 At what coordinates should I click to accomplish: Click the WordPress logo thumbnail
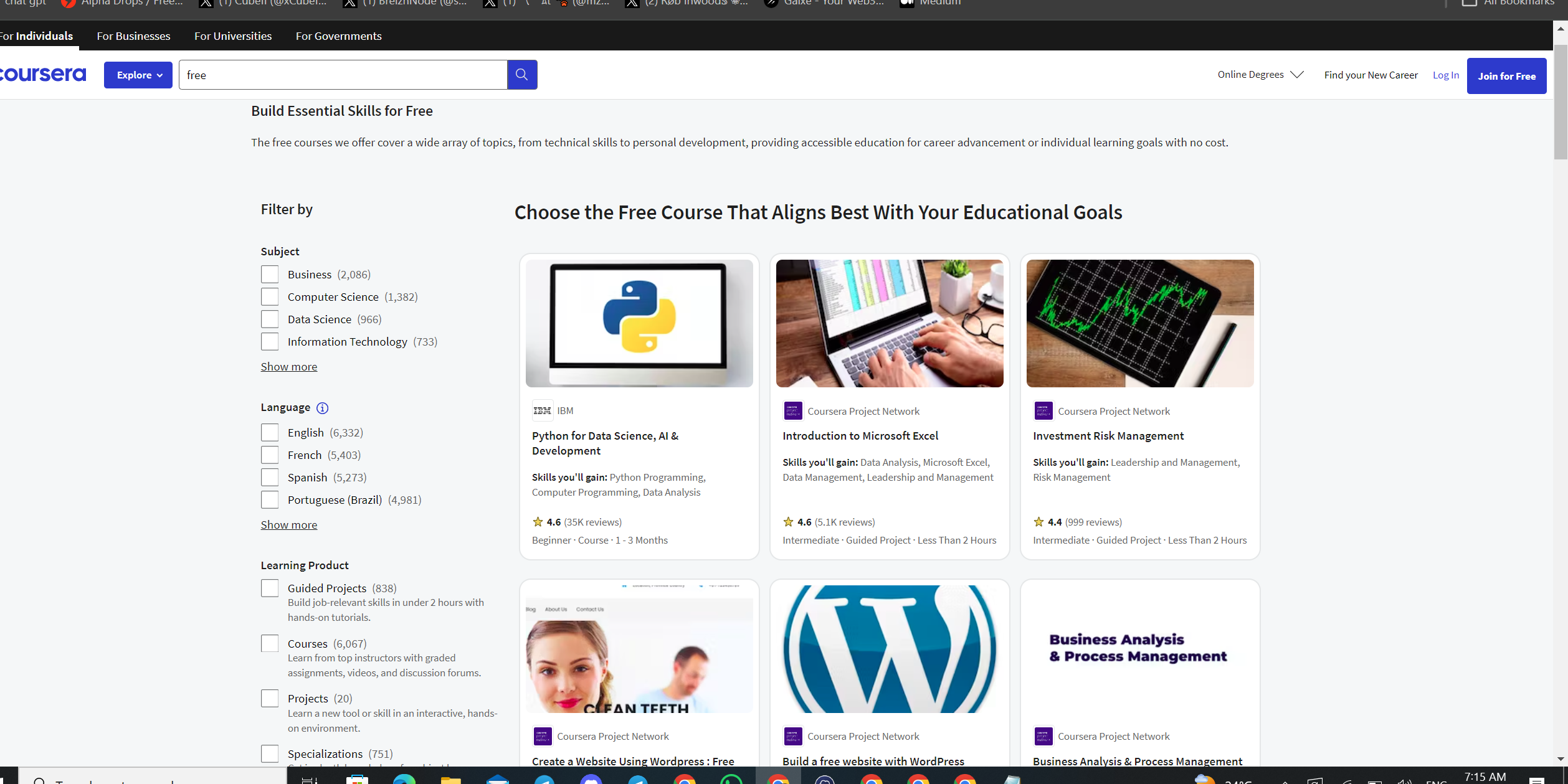[890, 649]
